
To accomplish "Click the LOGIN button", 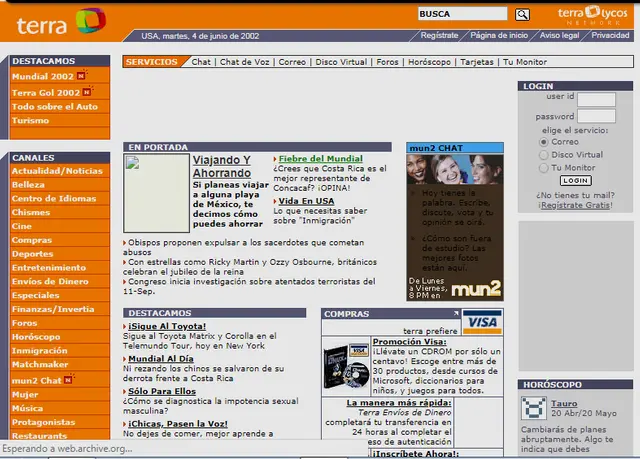I will tap(576, 181).
